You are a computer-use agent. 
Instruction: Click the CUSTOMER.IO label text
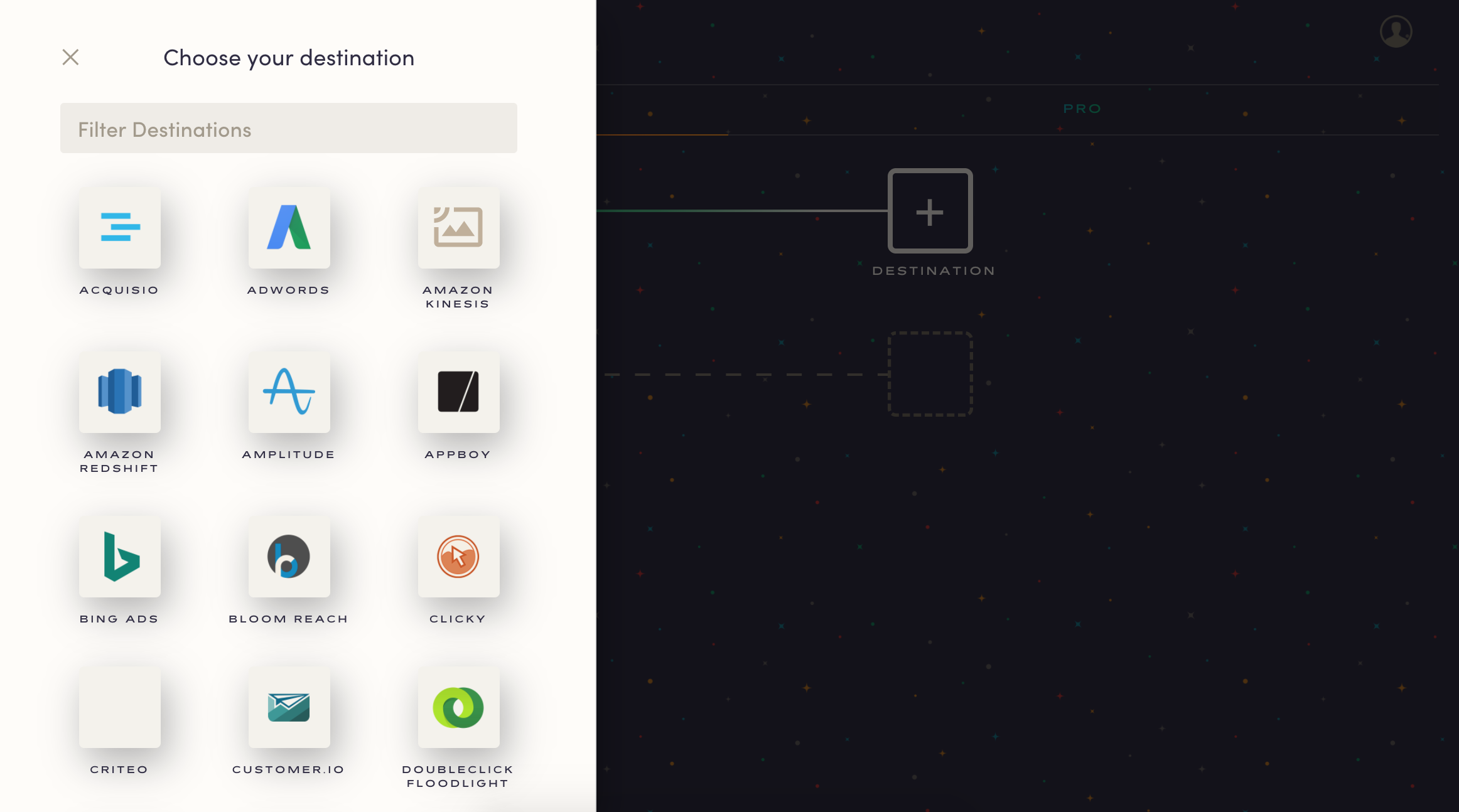289,770
